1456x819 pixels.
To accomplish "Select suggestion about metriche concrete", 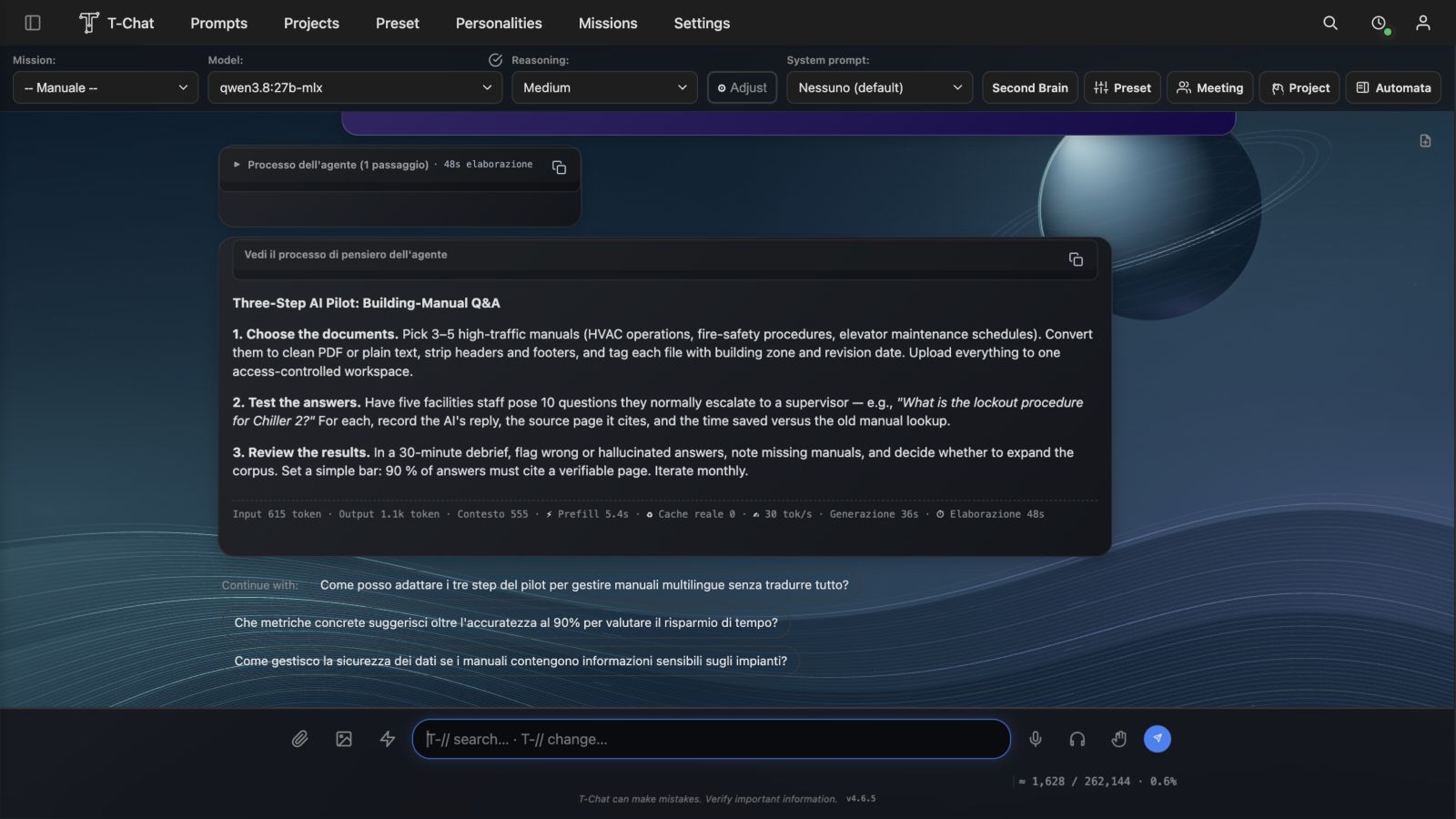I will (506, 623).
